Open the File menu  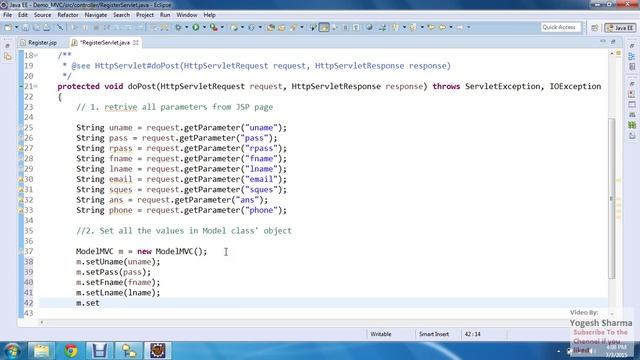(x=7, y=15)
